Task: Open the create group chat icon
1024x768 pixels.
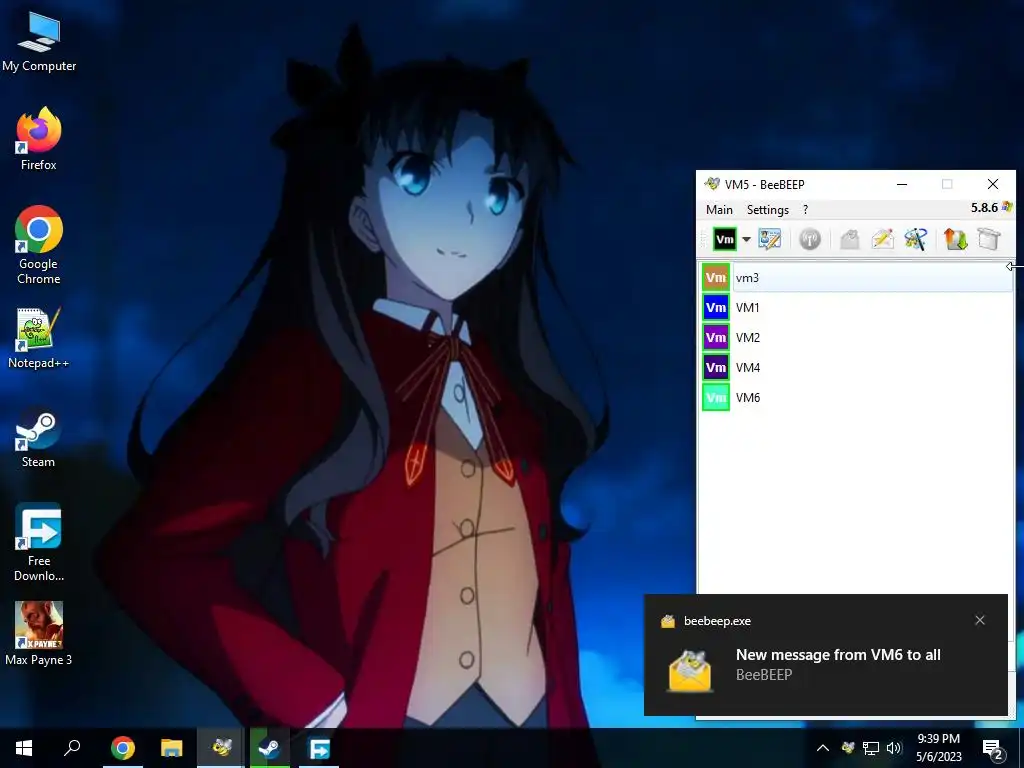Action: [916, 239]
